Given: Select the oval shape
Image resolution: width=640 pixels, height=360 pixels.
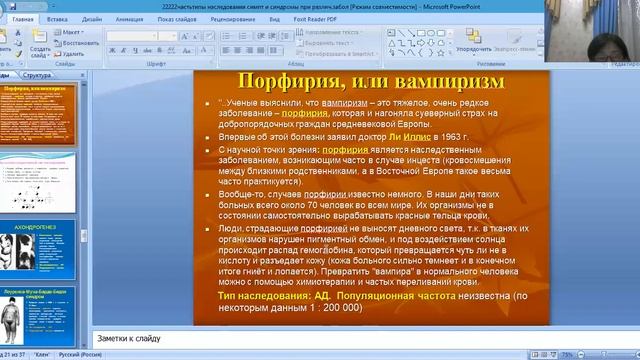Looking at the screenshot, I should coord(431,33).
